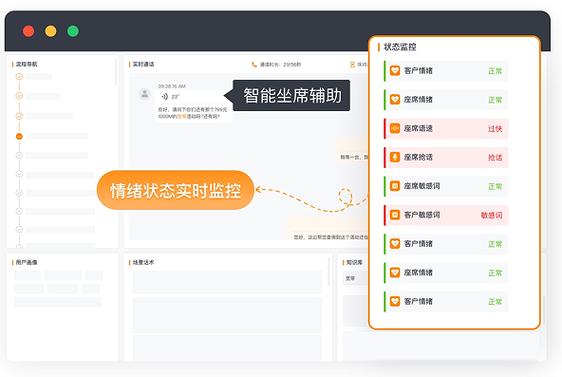Click the 客户敏感词 row icon
The image size is (562, 377).
pyautogui.click(x=395, y=215)
